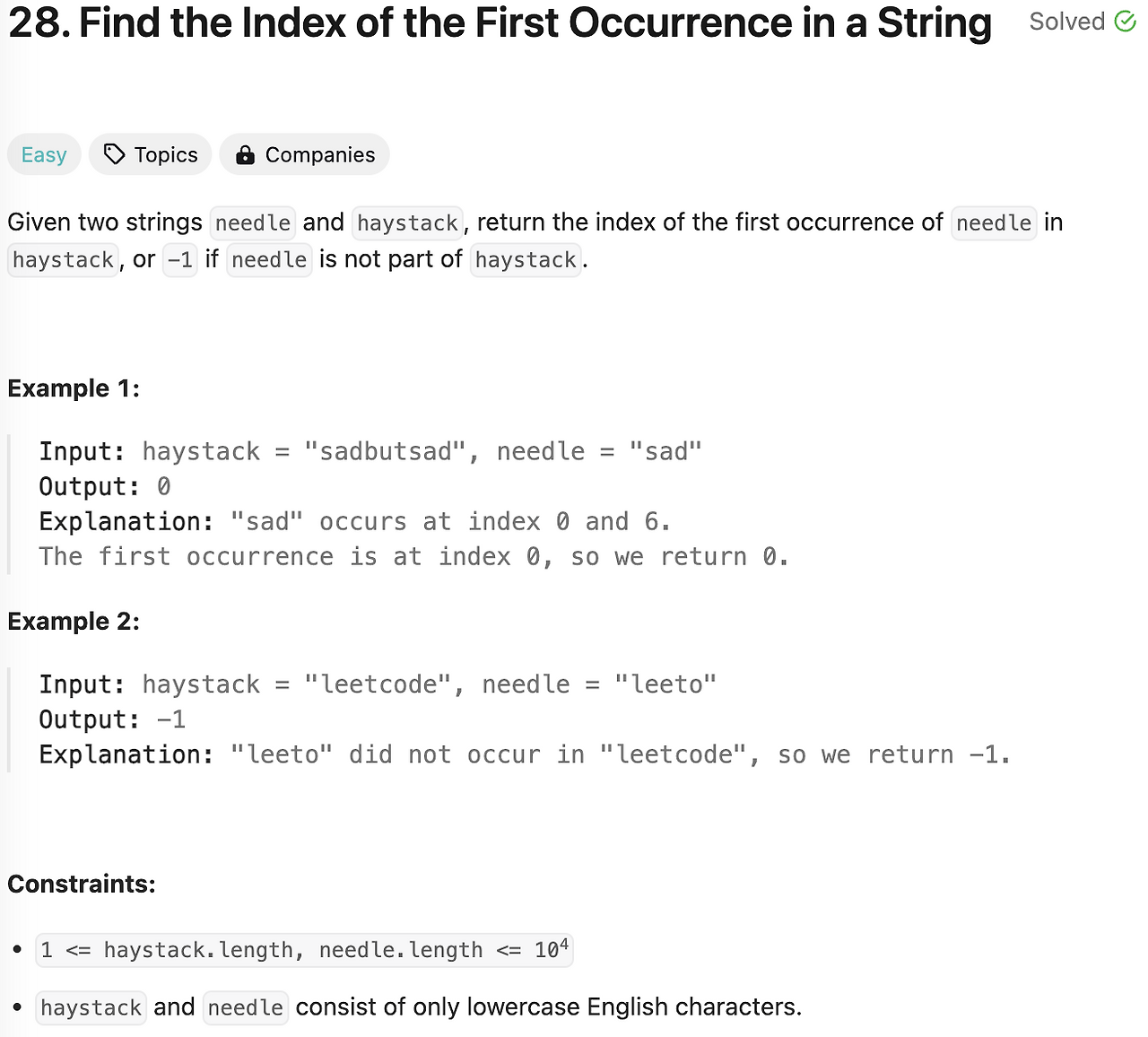Screen dimensions: 1148x1037
Task: Click the 'haystack' code chip in the description
Action: pos(407,222)
